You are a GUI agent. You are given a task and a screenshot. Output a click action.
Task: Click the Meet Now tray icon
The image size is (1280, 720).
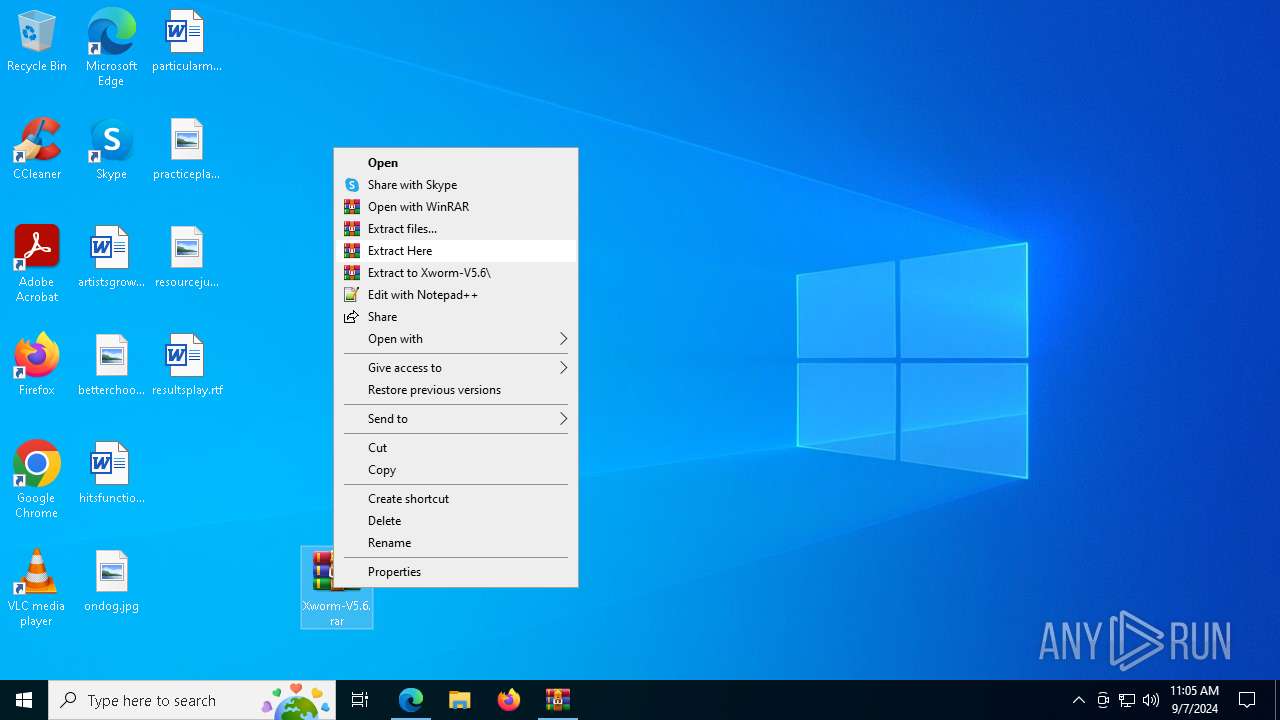point(1103,700)
